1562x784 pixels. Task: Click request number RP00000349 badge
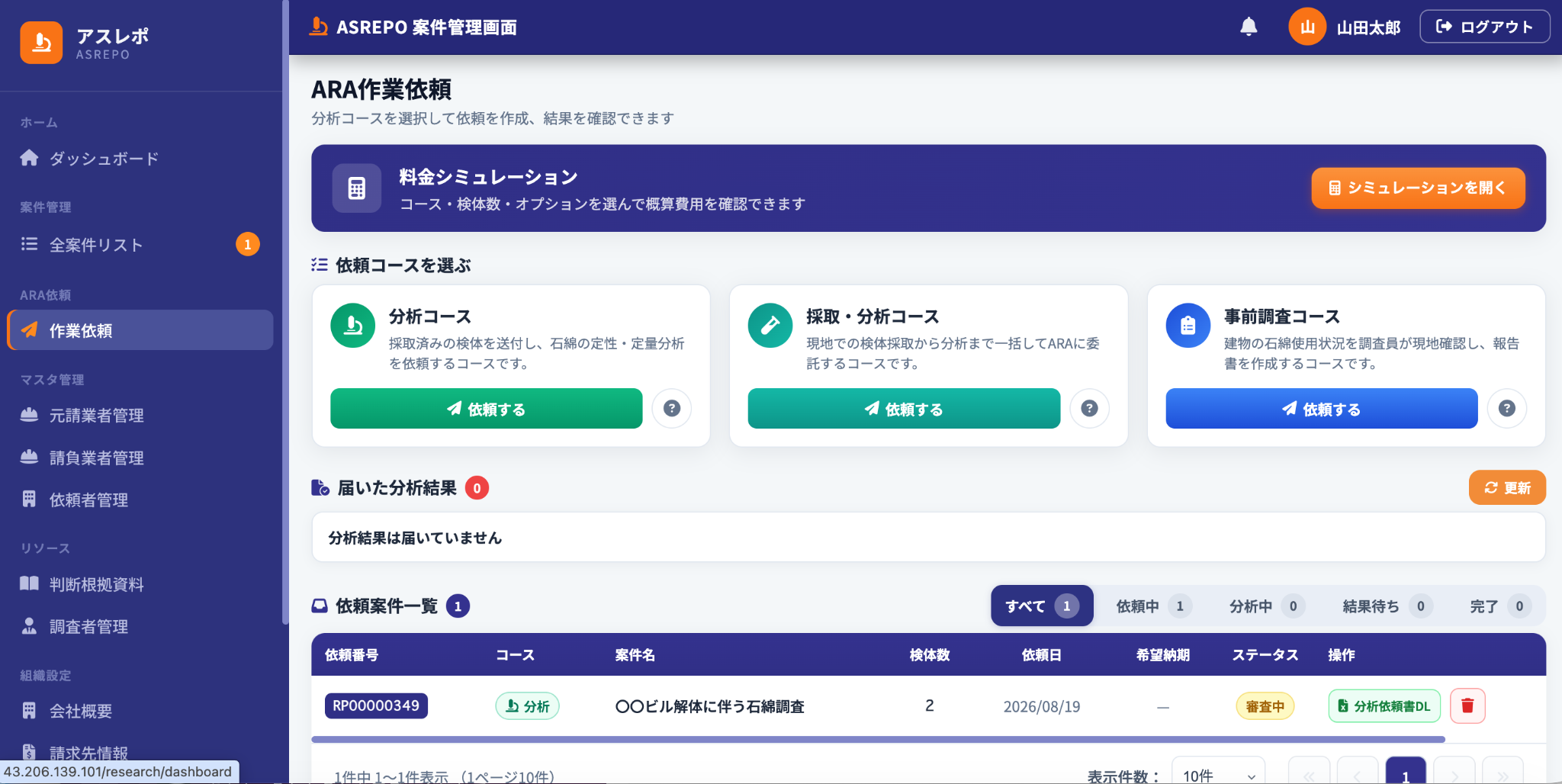(x=376, y=705)
